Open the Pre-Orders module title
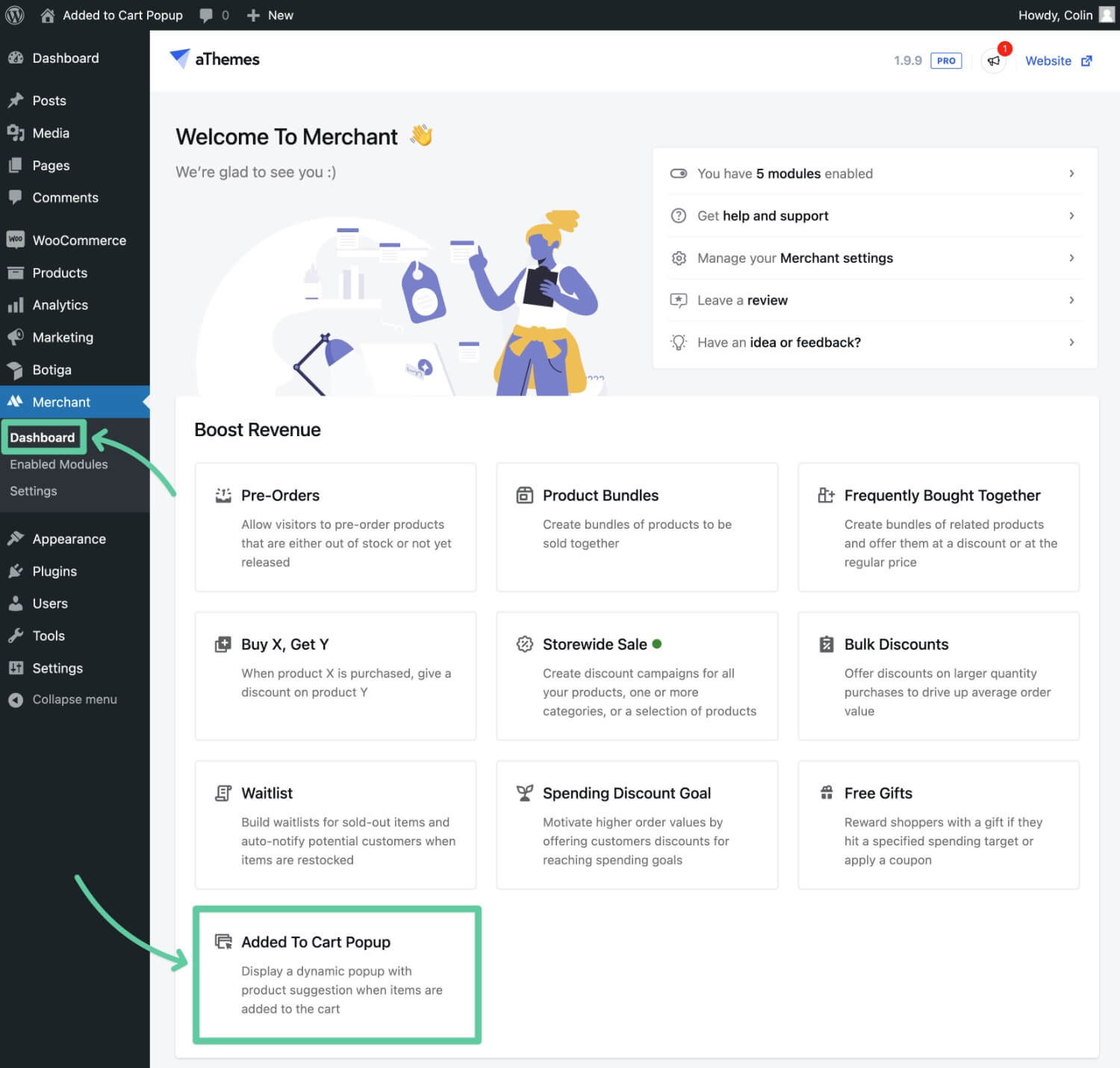This screenshot has width=1120, height=1068. coord(280,495)
